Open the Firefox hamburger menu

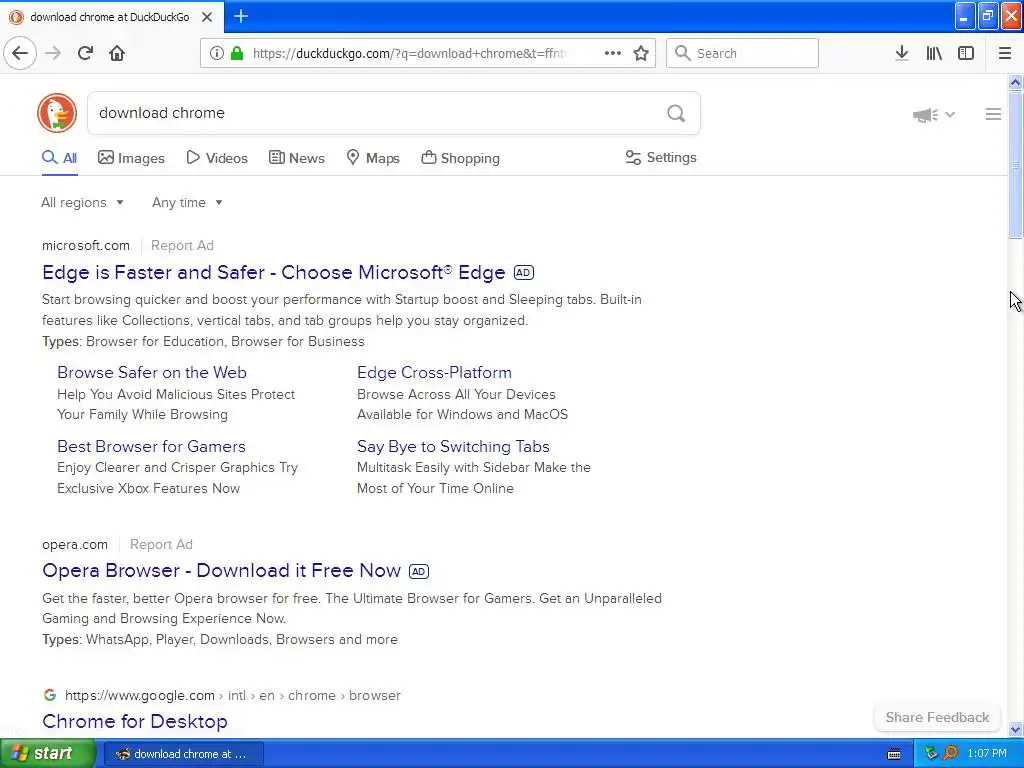coord(1004,53)
